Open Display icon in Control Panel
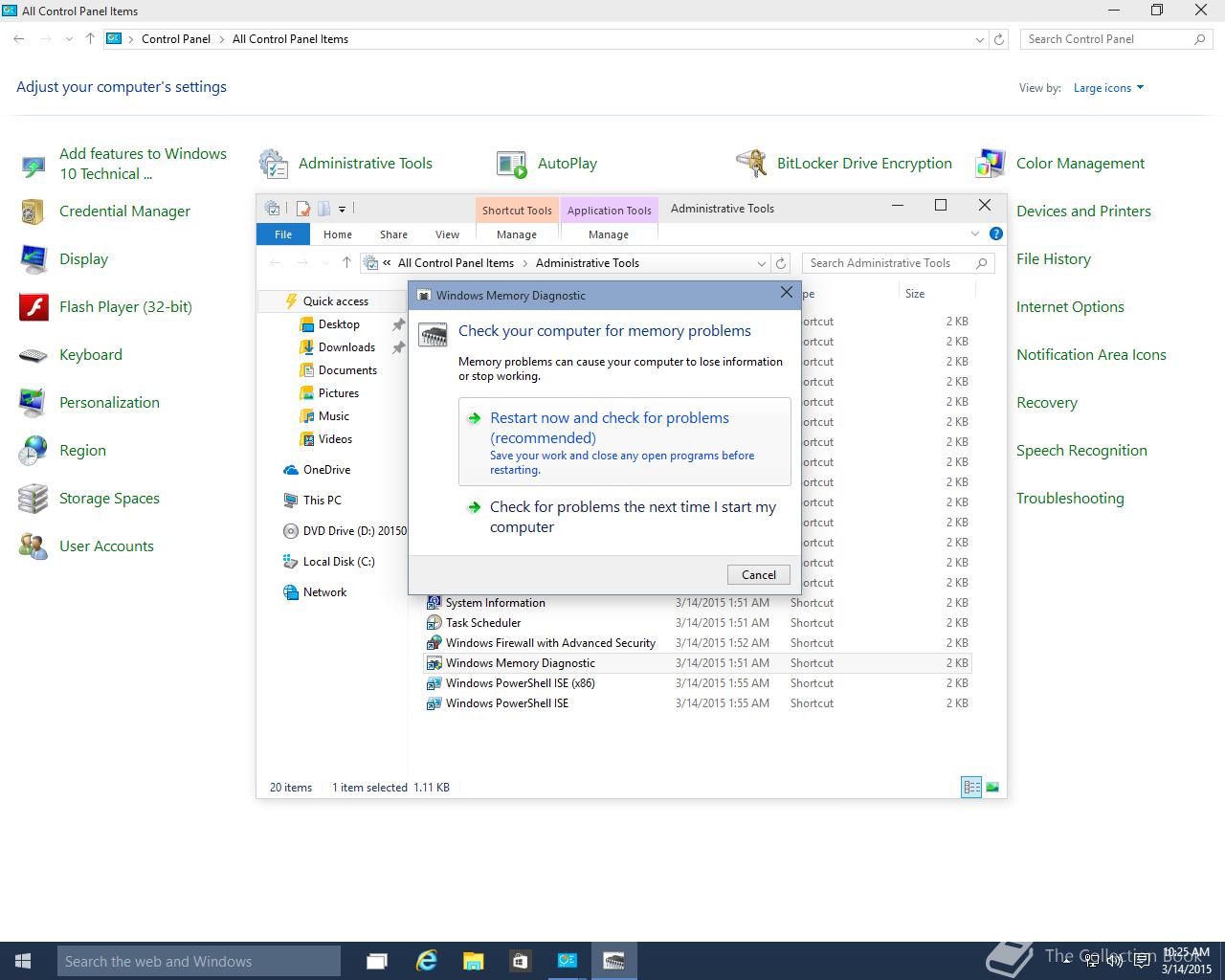 pos(33,259)
